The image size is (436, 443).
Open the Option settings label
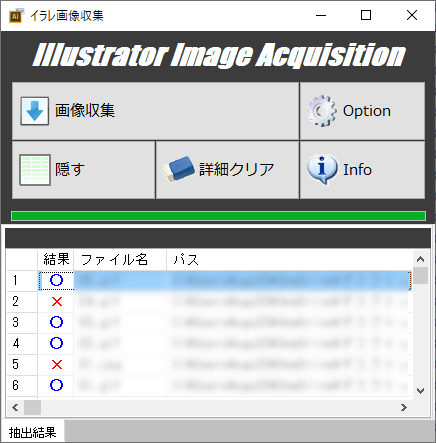(367, 111)
